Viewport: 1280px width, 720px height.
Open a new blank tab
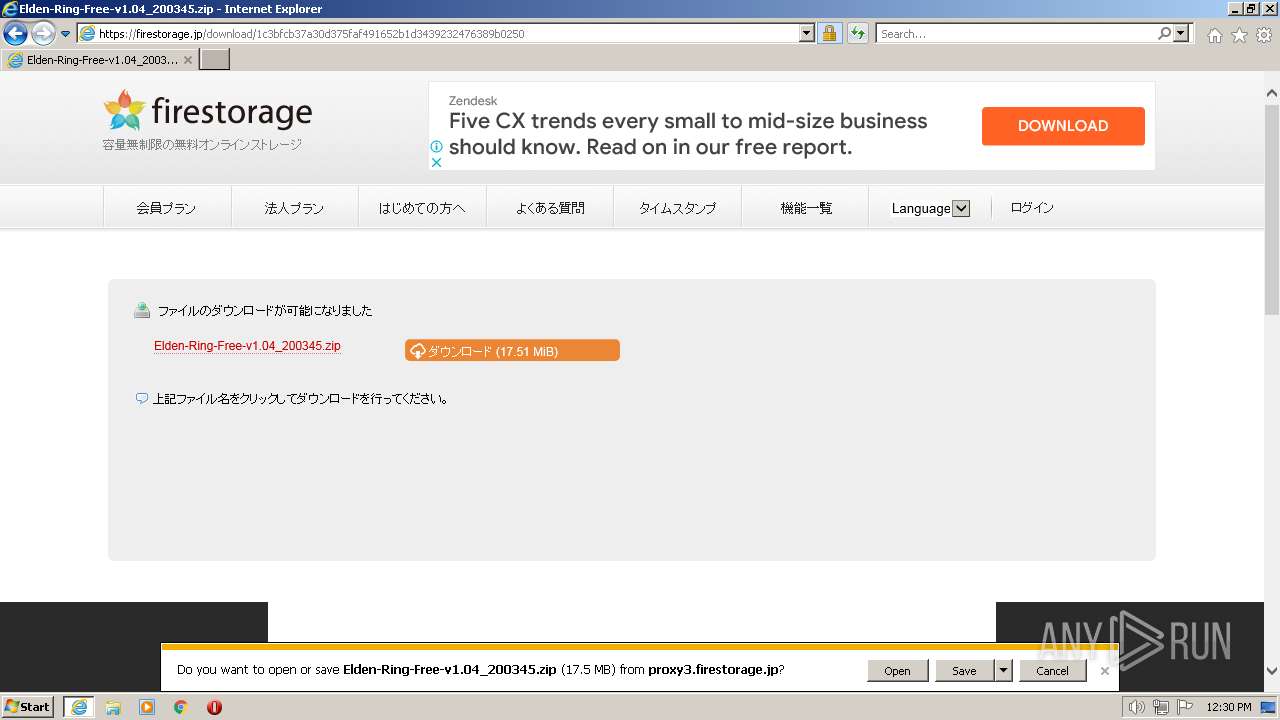pyautogui.click(x=215, y=60)
